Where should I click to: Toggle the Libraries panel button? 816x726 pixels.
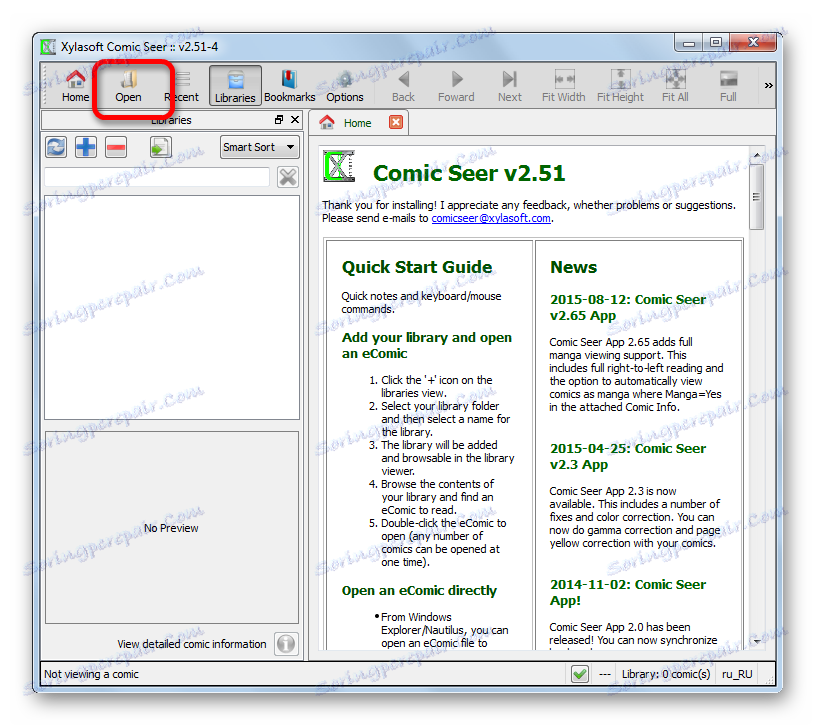pyautogui.click(x=235, y=86)
